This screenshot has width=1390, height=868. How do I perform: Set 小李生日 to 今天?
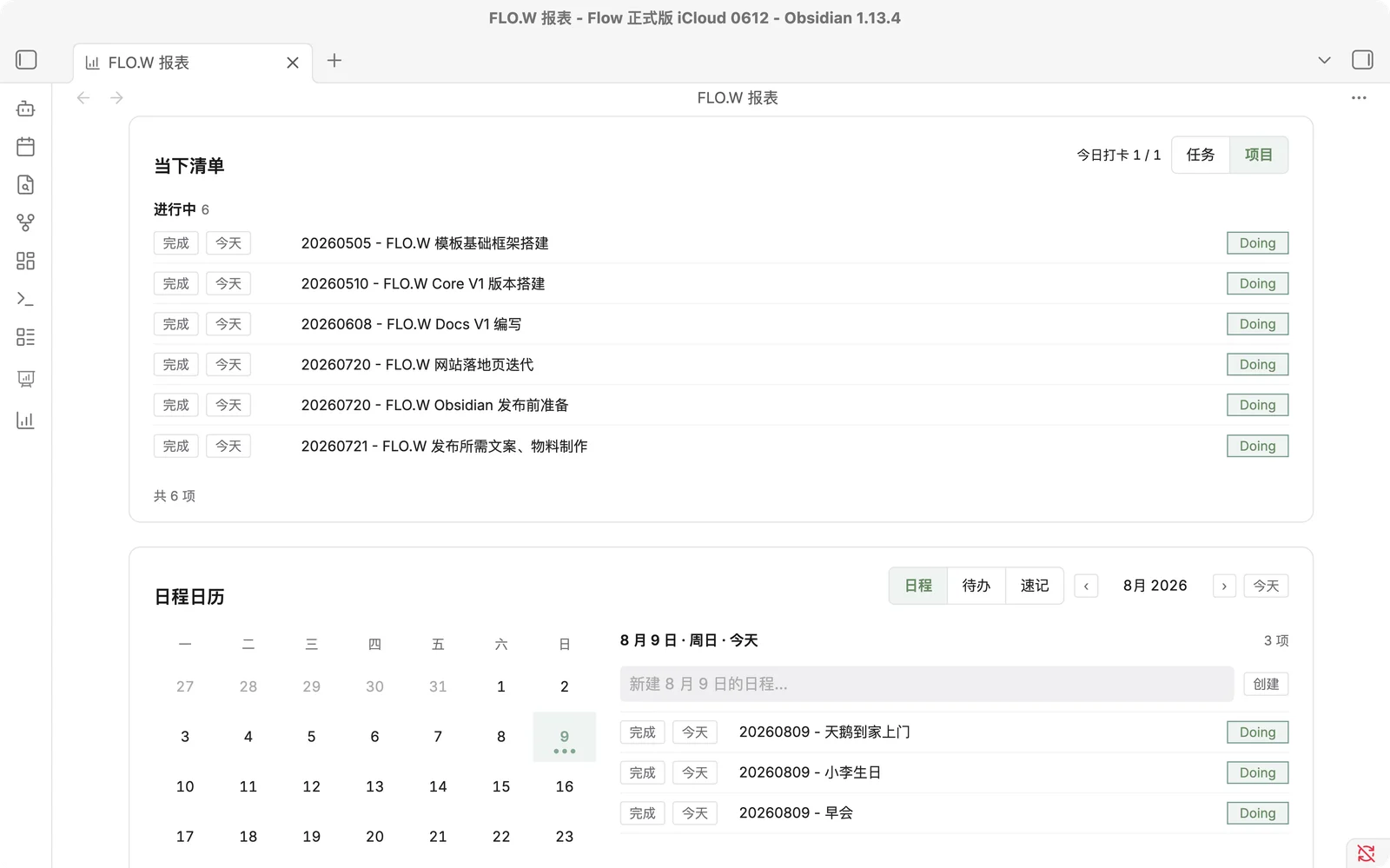(695, 772)
